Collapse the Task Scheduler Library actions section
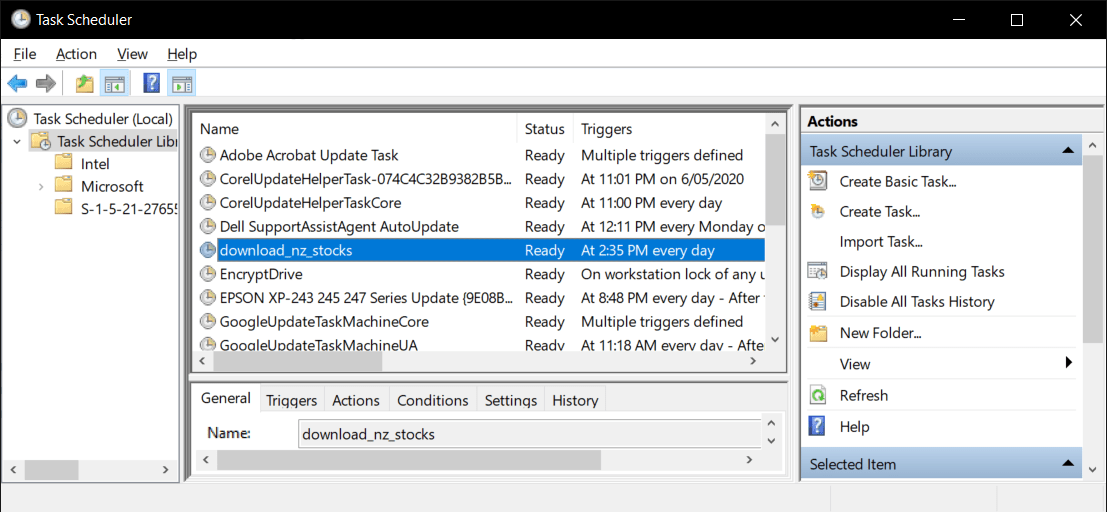 [1068, 151]
